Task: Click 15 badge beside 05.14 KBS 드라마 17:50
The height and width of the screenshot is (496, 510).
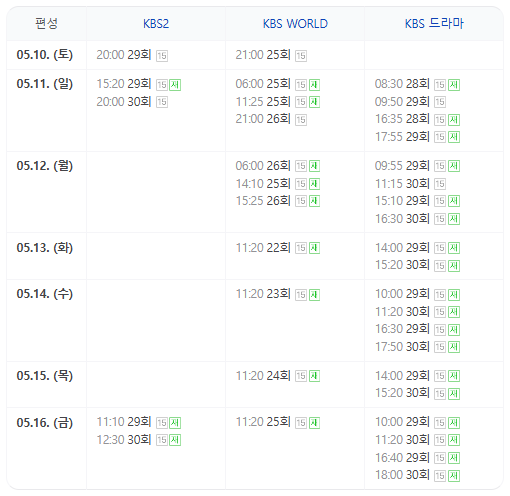Action: (x=440, y=347)
